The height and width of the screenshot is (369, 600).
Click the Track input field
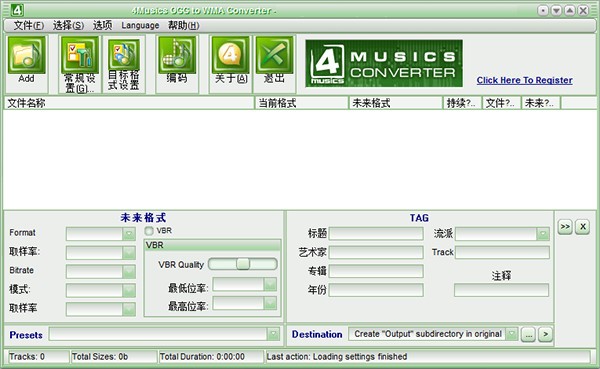pos(502,252)
